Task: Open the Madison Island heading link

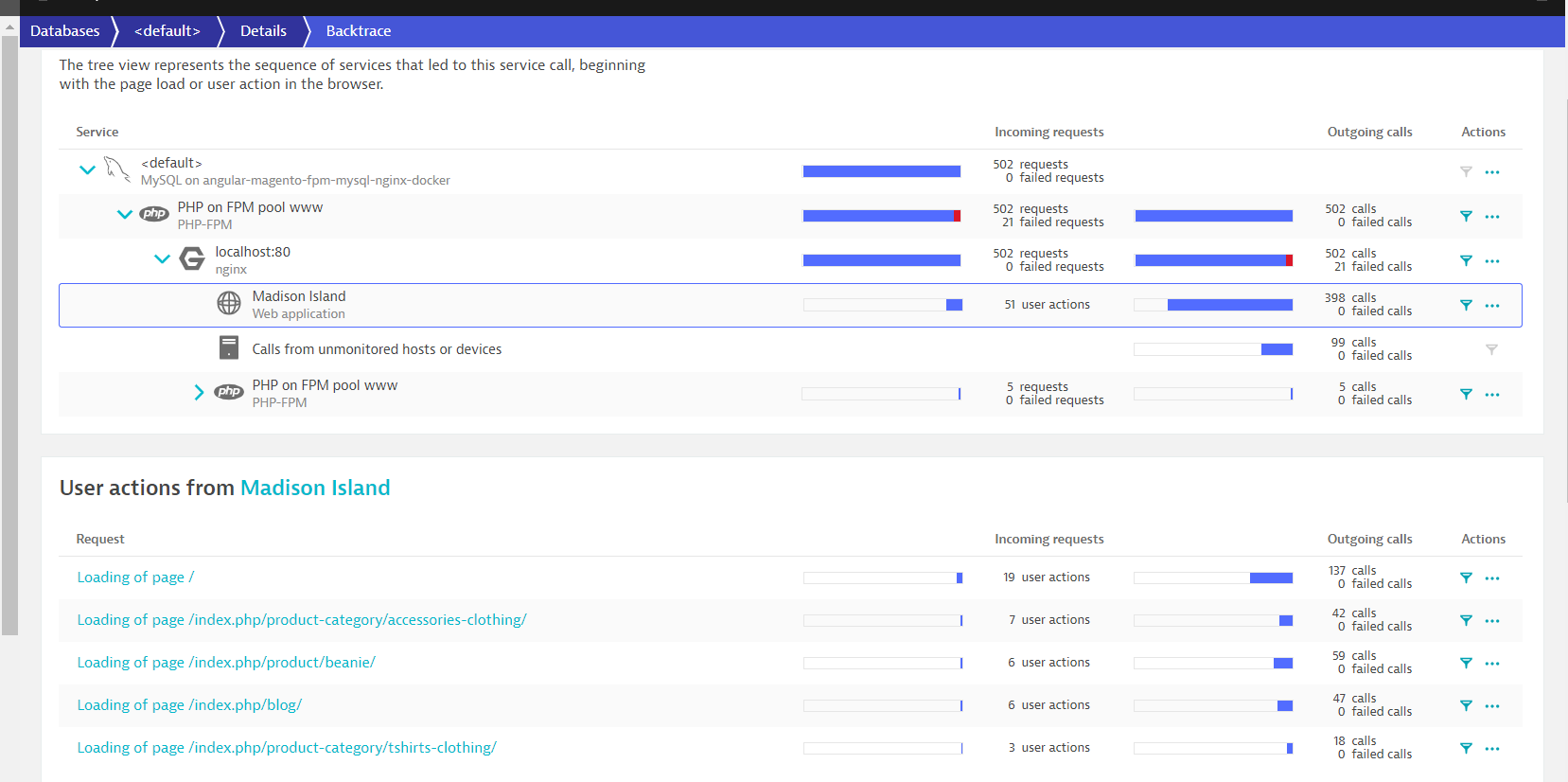Action: tap(315, 488)
